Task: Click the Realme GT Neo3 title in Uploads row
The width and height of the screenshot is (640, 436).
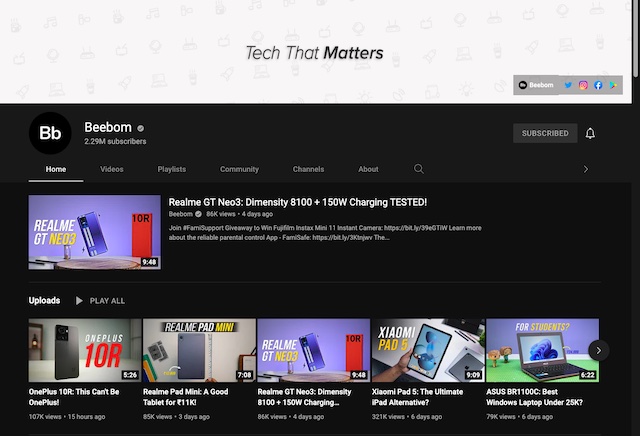Action: click(x=304, y=397)
